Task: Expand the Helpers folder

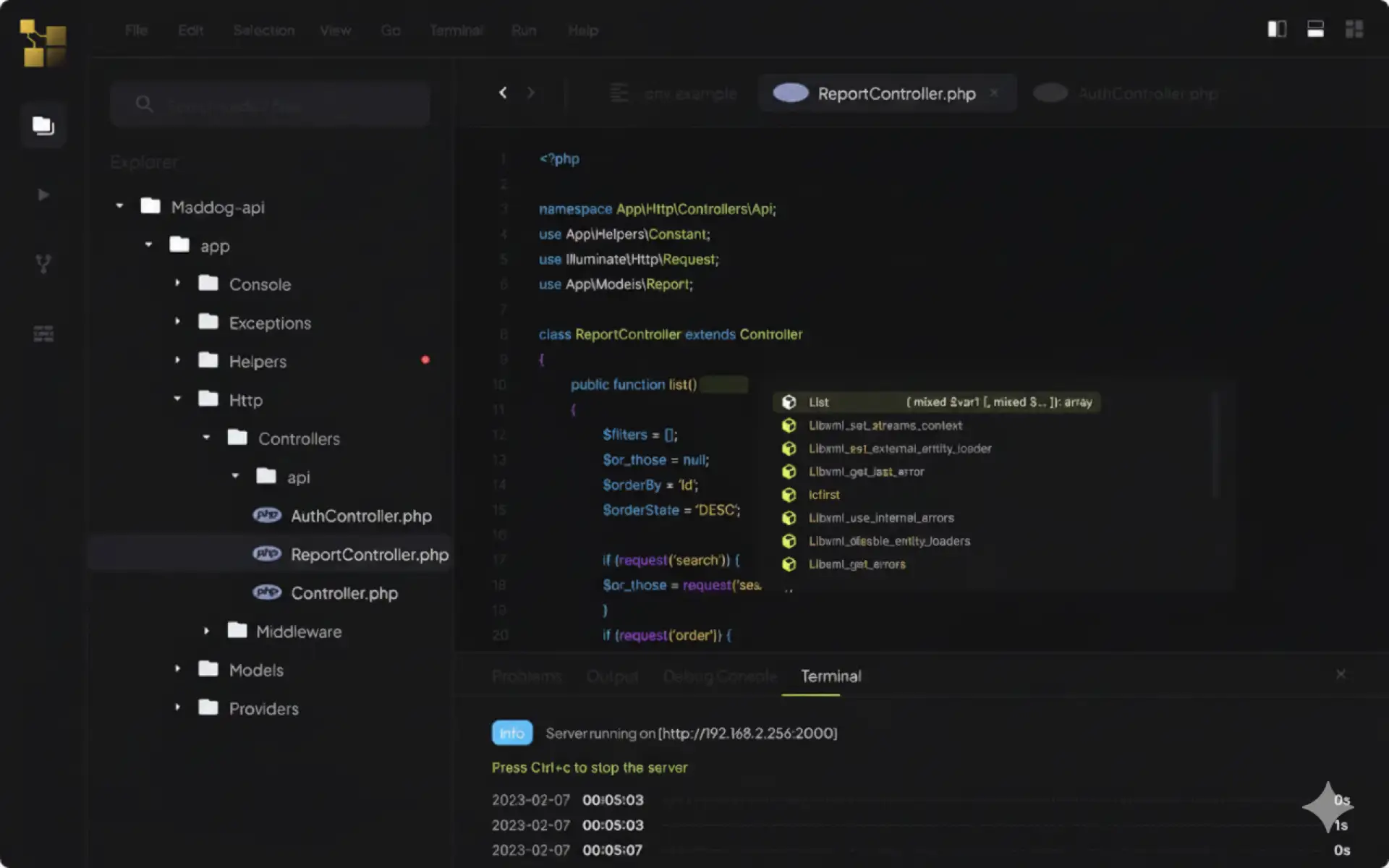Action: [177, 360]
